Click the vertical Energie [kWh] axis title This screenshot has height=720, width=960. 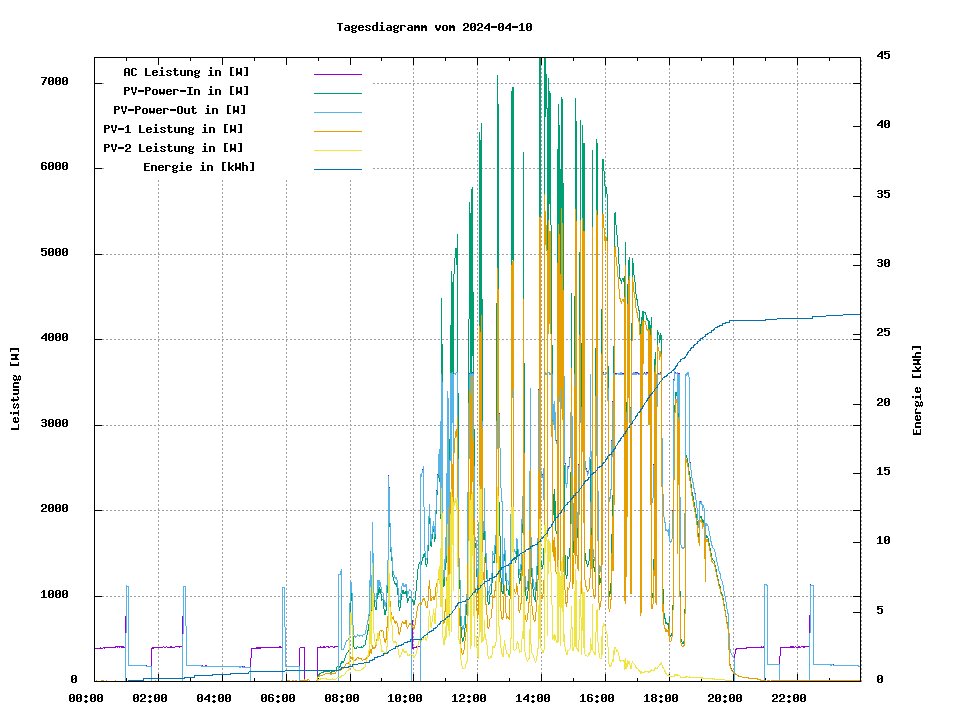[x=917, y=390]
